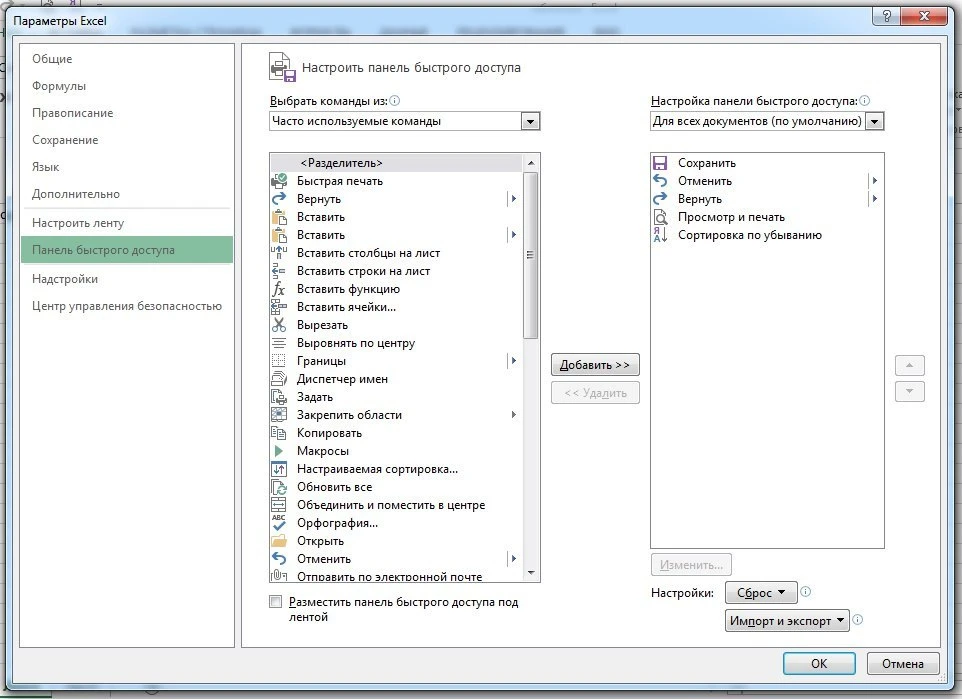Click command list scrollbar thumb
Image resolution: width=962 pixels, height=699 pixels.
coord(531,255)
